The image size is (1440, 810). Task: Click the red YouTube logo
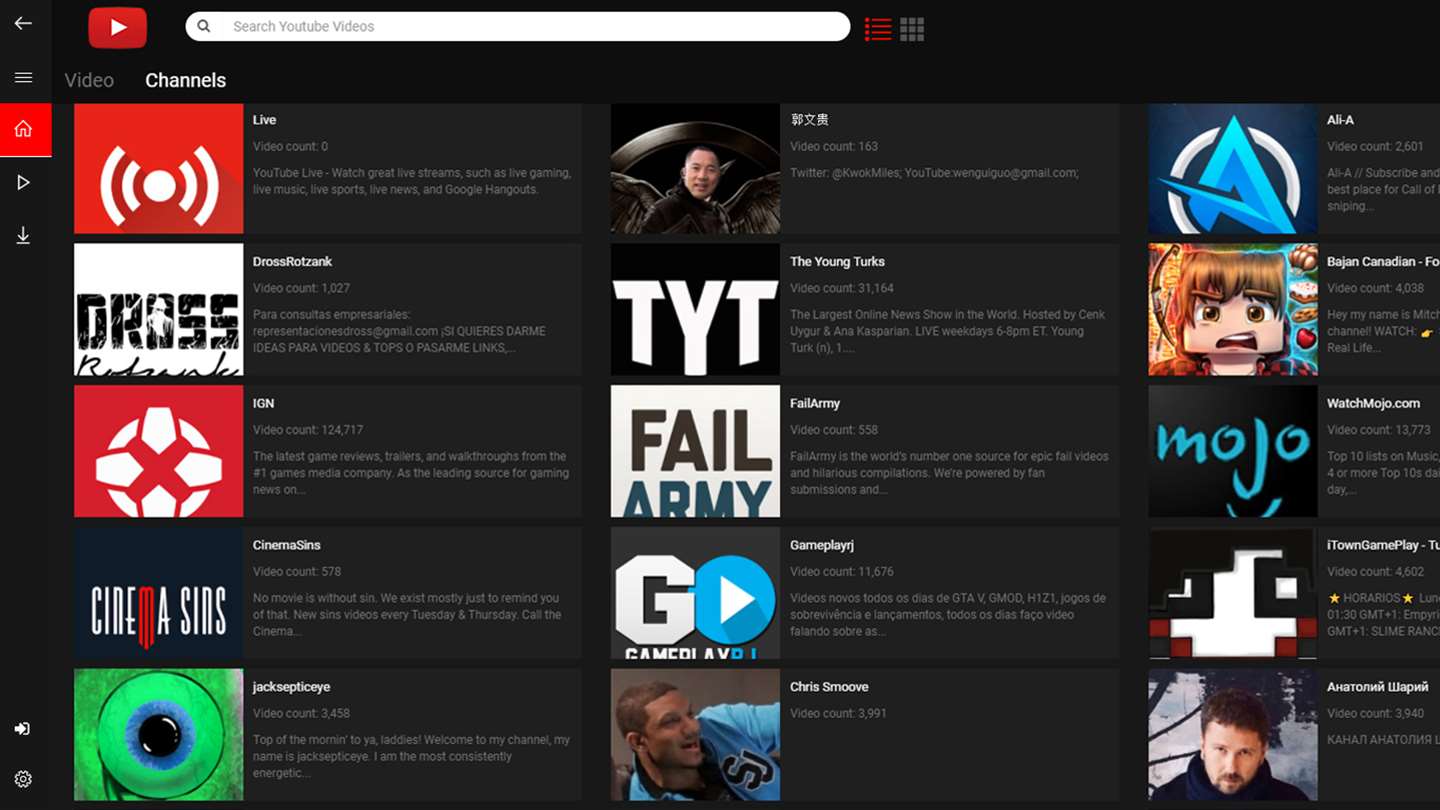point(118,28)
